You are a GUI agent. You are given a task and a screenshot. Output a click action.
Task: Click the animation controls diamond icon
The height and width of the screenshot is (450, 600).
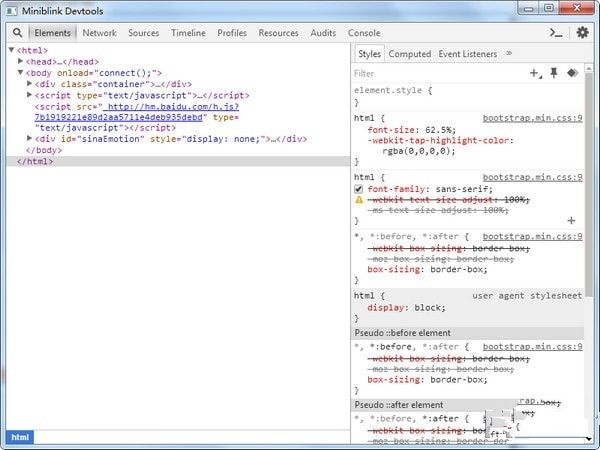point(572,73)
